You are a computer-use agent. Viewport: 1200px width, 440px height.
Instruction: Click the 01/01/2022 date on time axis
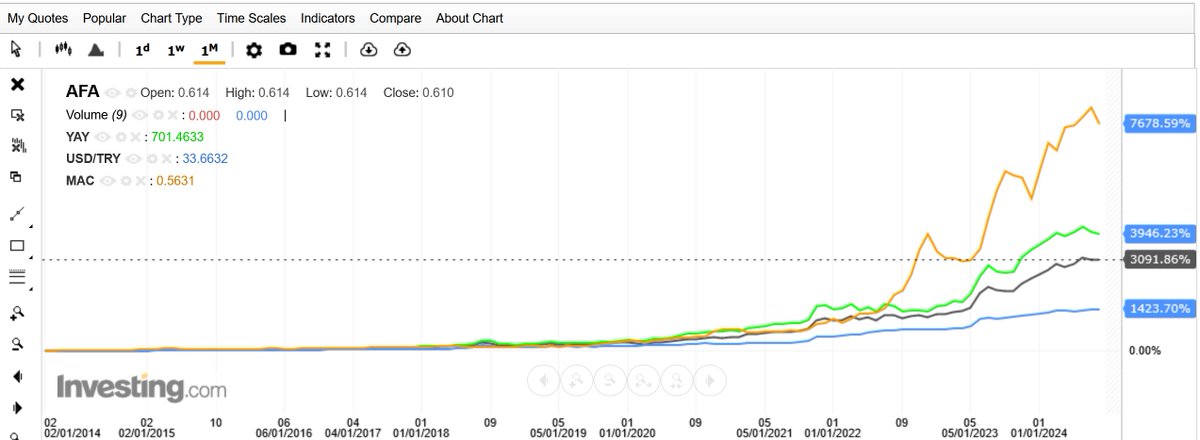[x=833, y=432]
